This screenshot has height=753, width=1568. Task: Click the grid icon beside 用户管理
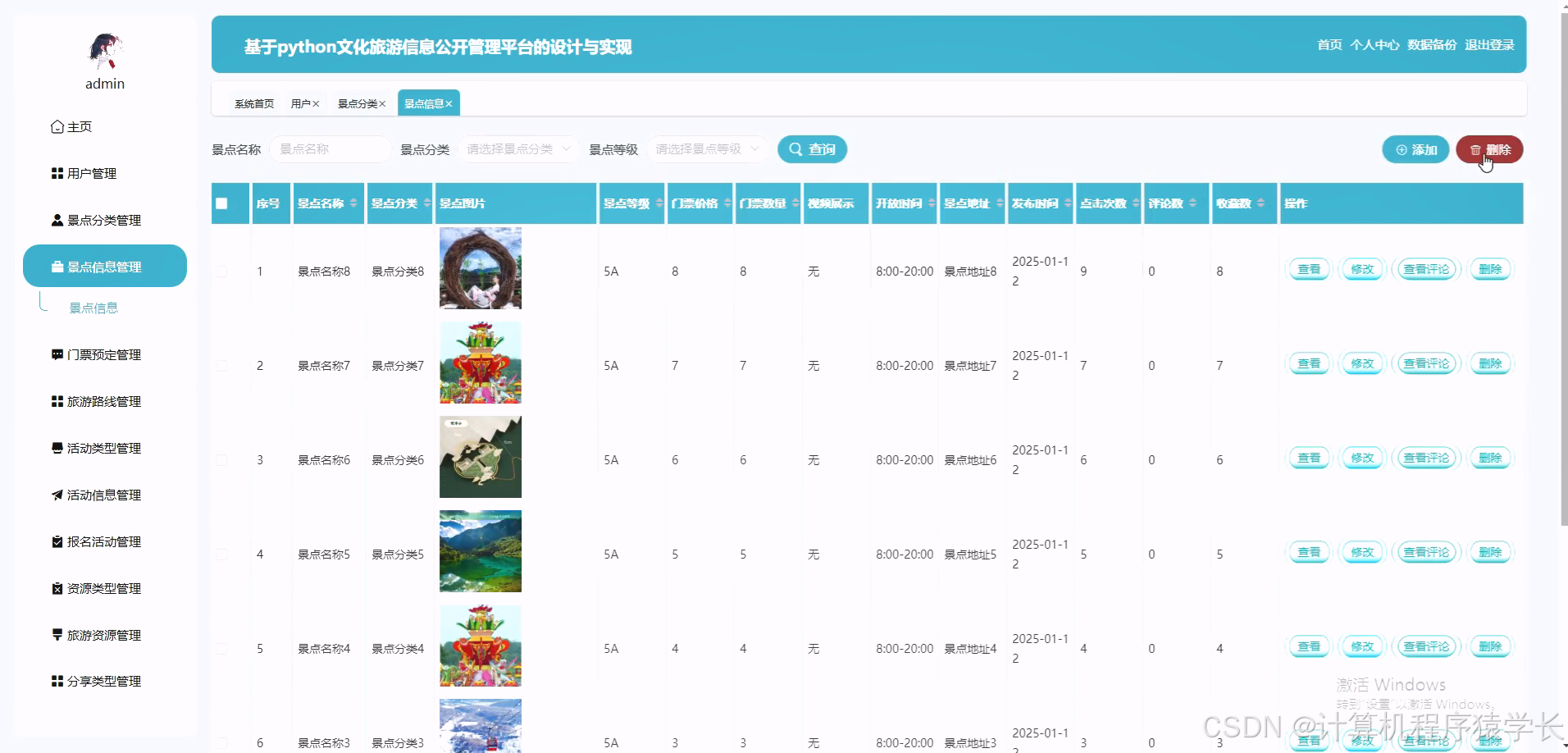(57, 173)
